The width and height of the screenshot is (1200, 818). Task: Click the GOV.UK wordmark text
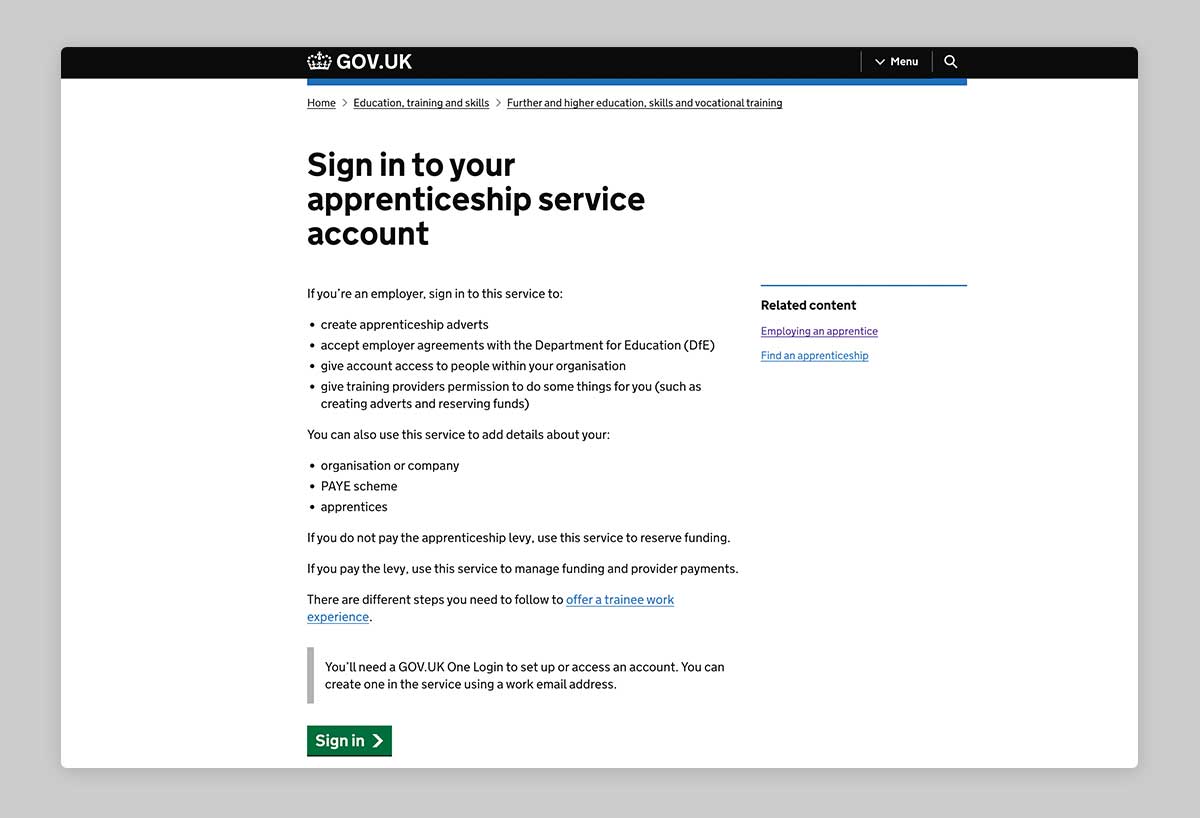pos(374,62)
